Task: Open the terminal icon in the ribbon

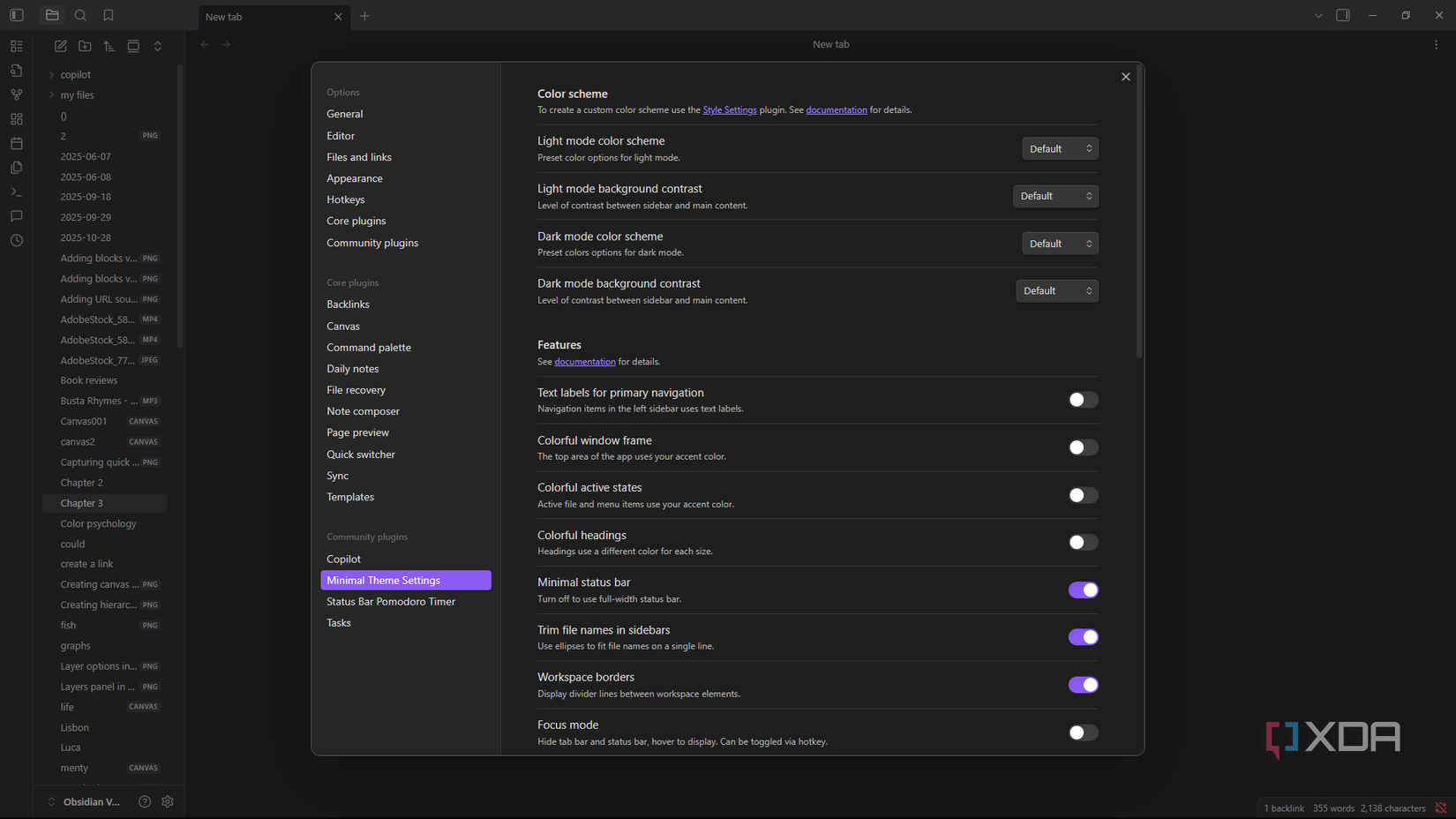Action: 16,192
